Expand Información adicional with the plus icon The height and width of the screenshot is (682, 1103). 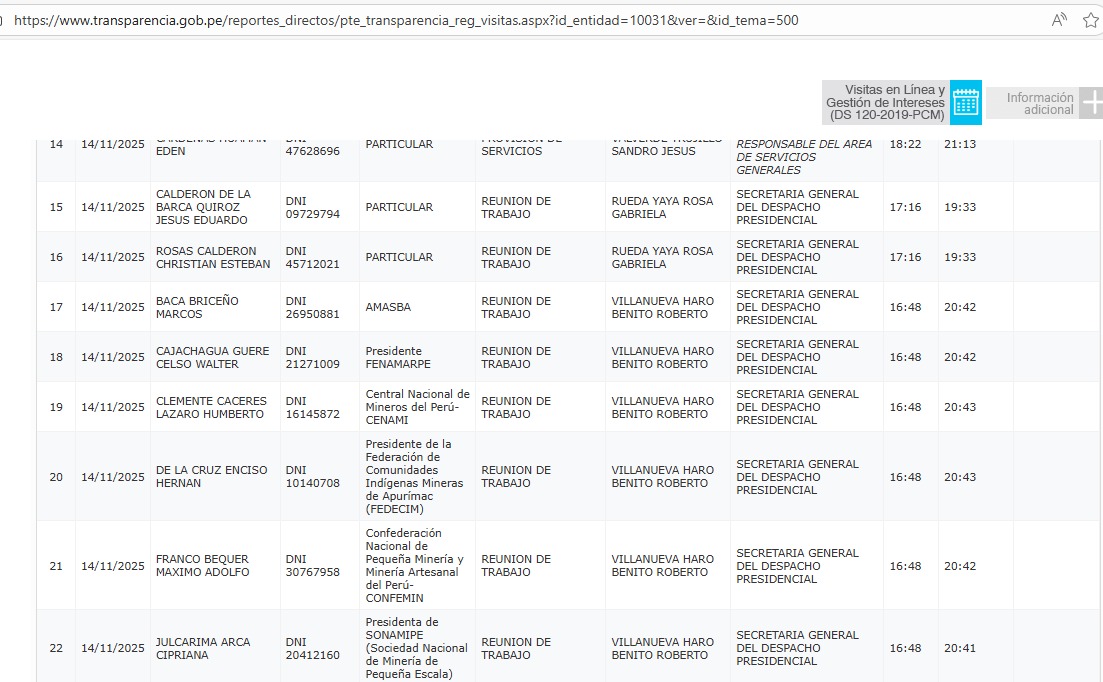[1092, 103]
